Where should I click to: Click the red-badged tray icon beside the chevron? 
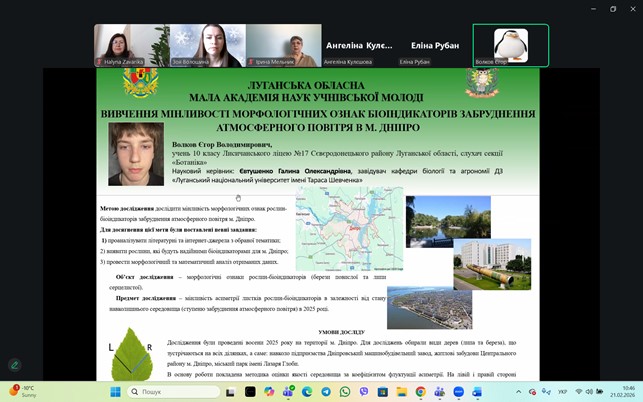[x=532, y=392]
